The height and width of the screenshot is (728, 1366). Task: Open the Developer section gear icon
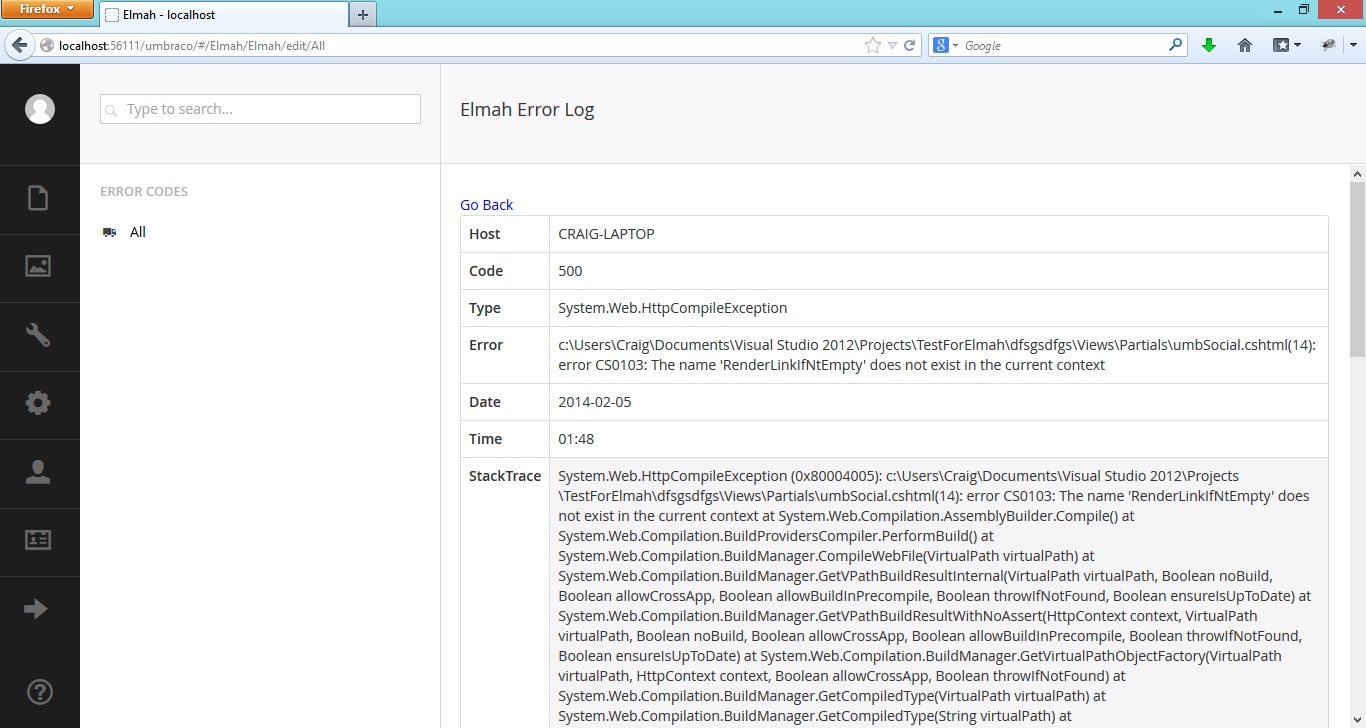click(38, 403)
